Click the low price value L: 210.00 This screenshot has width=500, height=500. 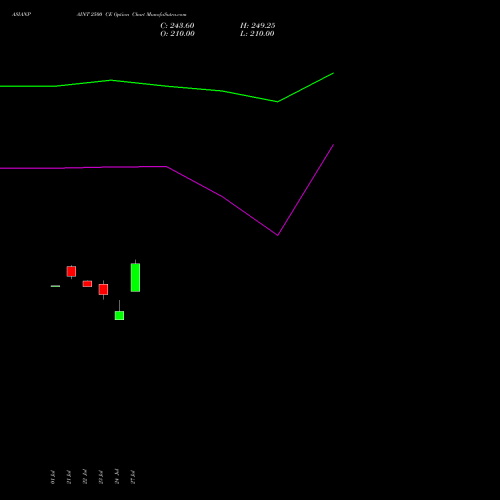pyautogui.click(x=257, y=34)
